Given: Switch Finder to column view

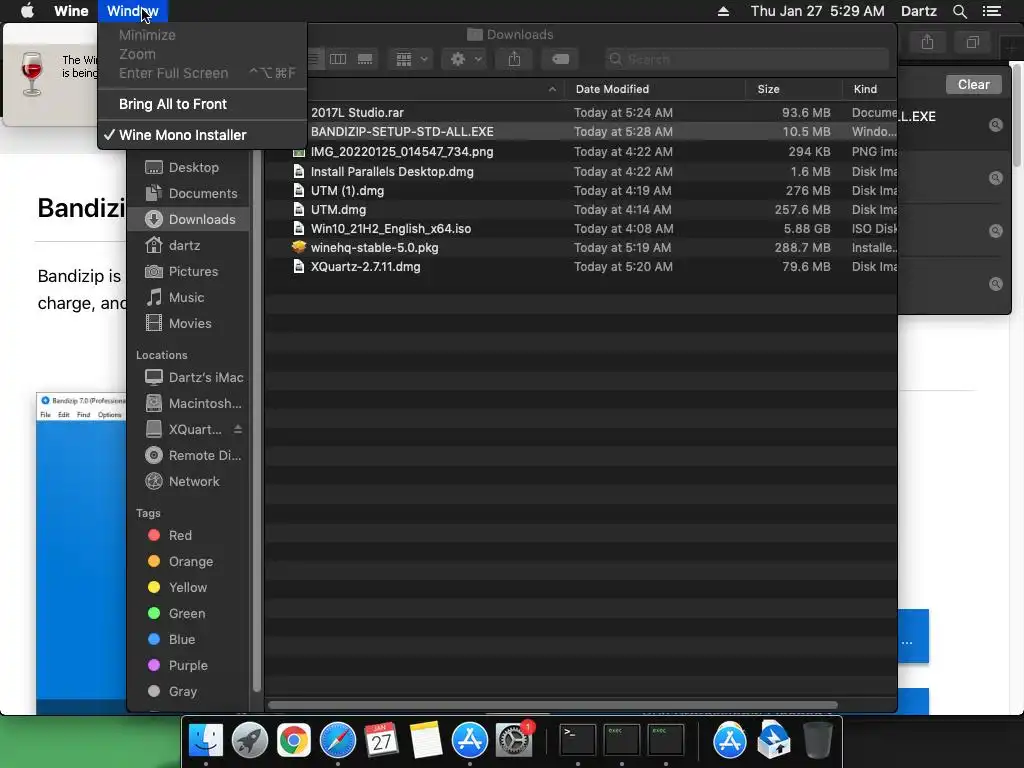Looking at the screenshot, I should click(338, 59).
